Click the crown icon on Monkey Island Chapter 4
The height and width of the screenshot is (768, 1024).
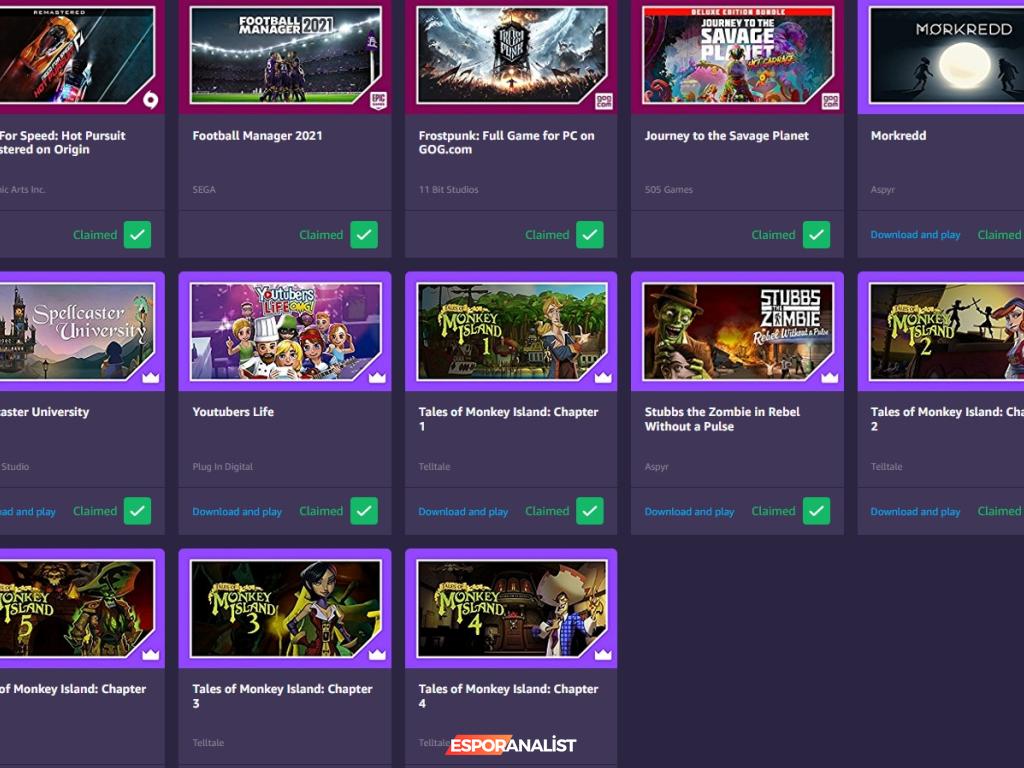pyautogui.click(x=603, y=654)
